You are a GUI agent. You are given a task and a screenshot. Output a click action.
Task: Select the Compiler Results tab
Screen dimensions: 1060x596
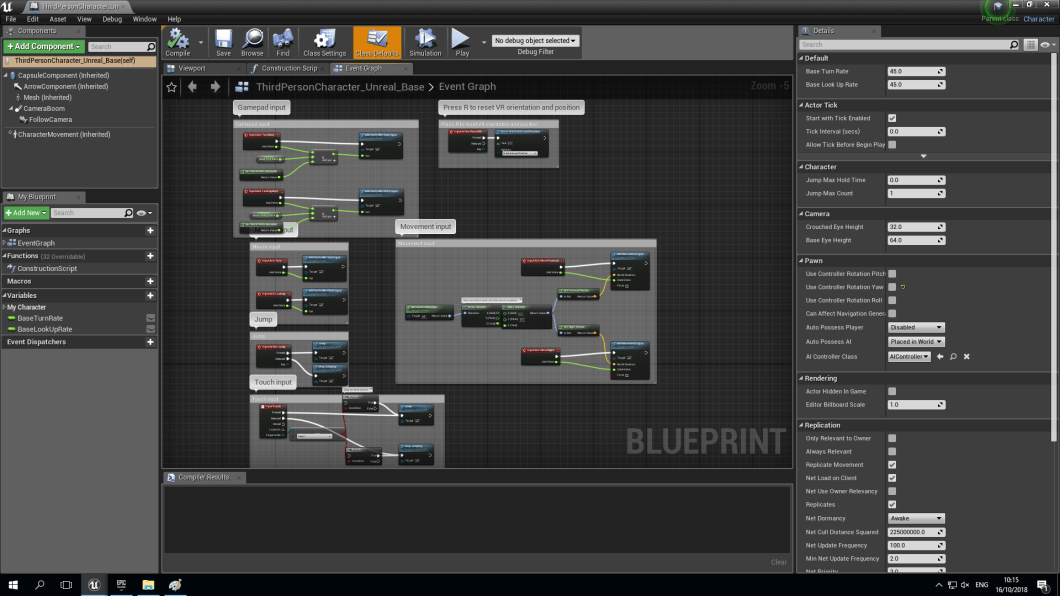203,477
